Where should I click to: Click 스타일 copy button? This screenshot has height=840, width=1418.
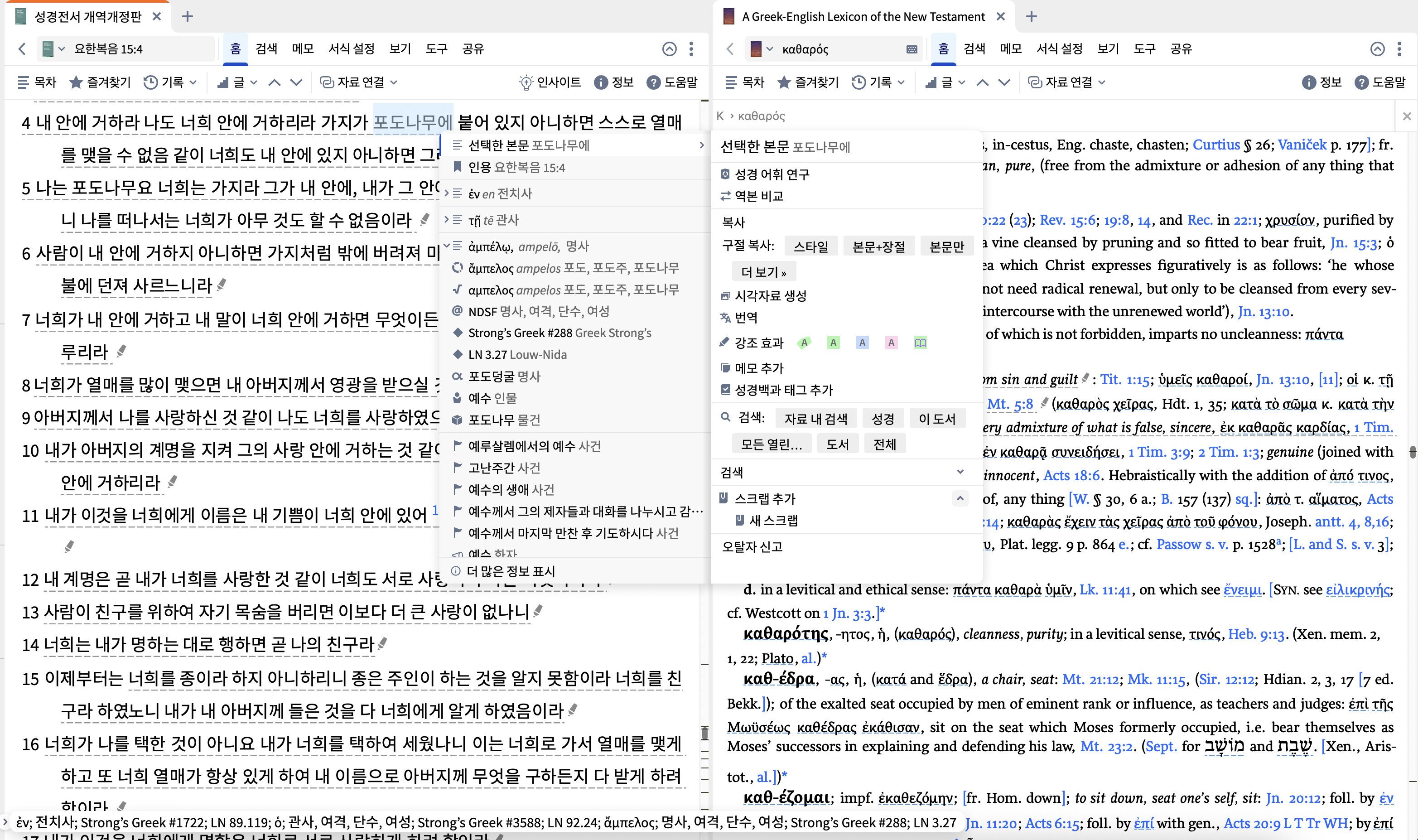click(811, 246)
